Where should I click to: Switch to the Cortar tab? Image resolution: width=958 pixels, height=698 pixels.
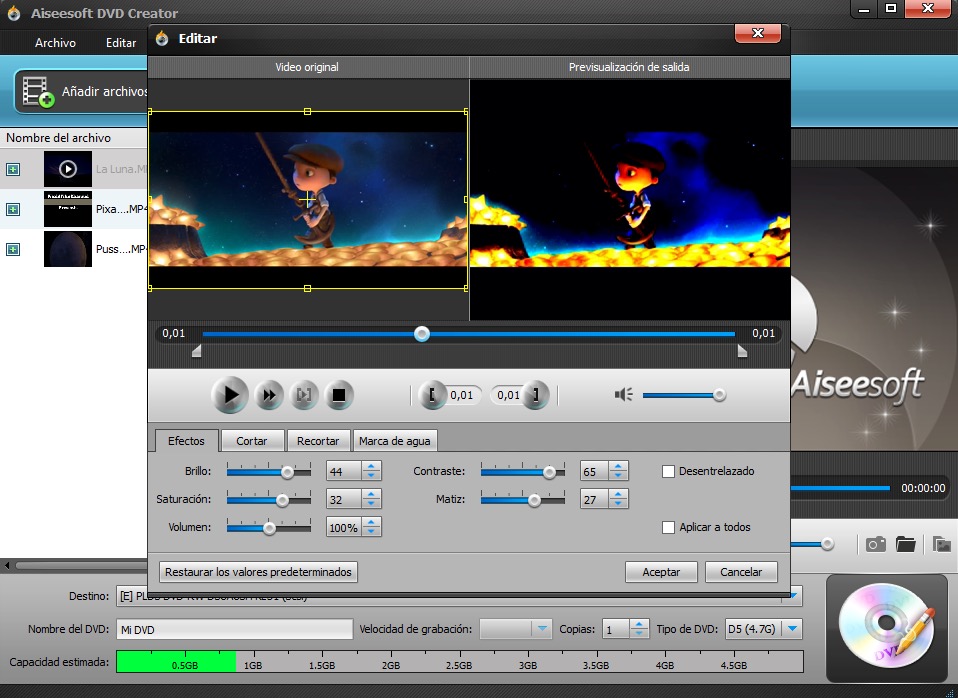coord(252,441)
